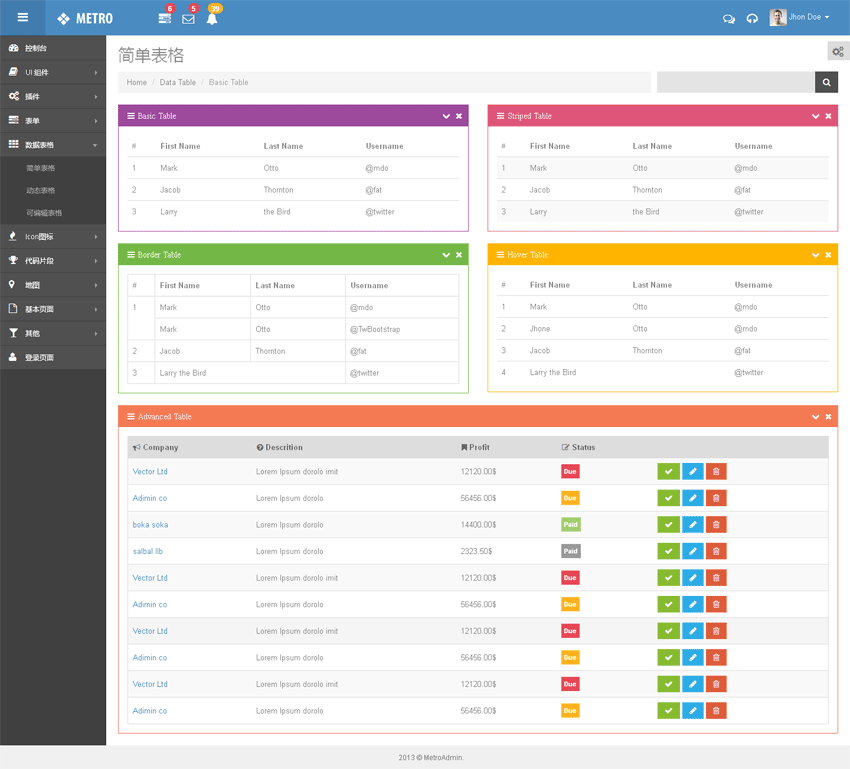Open the Jhon Doe user dropdown

pos(799,18)
